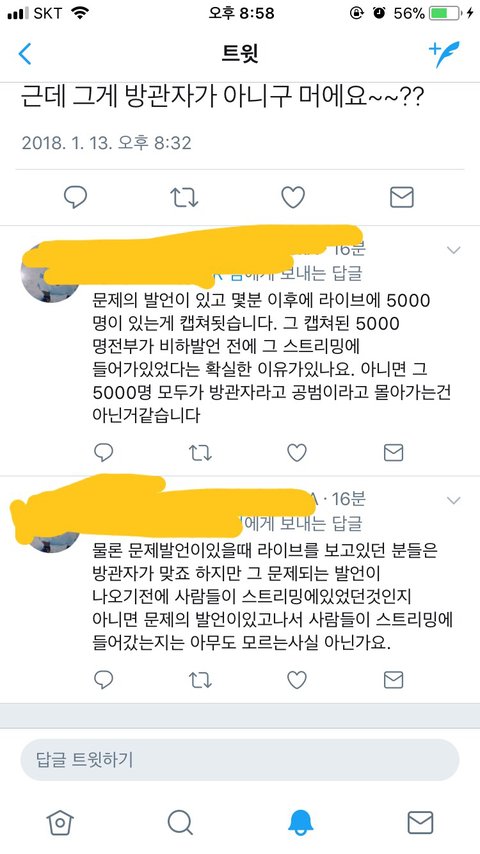Like the main tweet

[293, 197]
